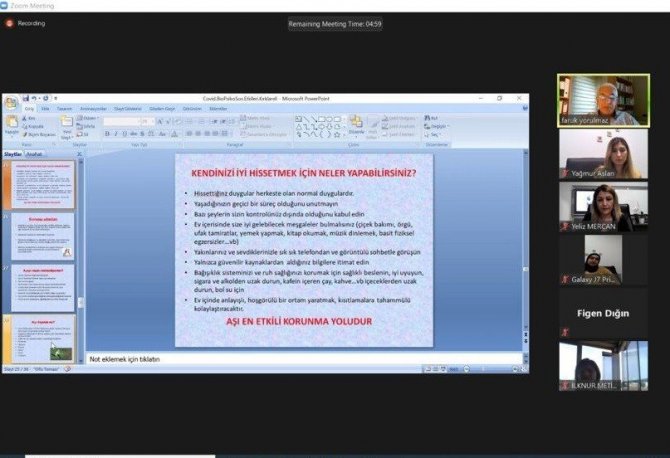This screenshot has width=670, height=458.
Task: Expand the font name combo box
Action: coord(138,120)
